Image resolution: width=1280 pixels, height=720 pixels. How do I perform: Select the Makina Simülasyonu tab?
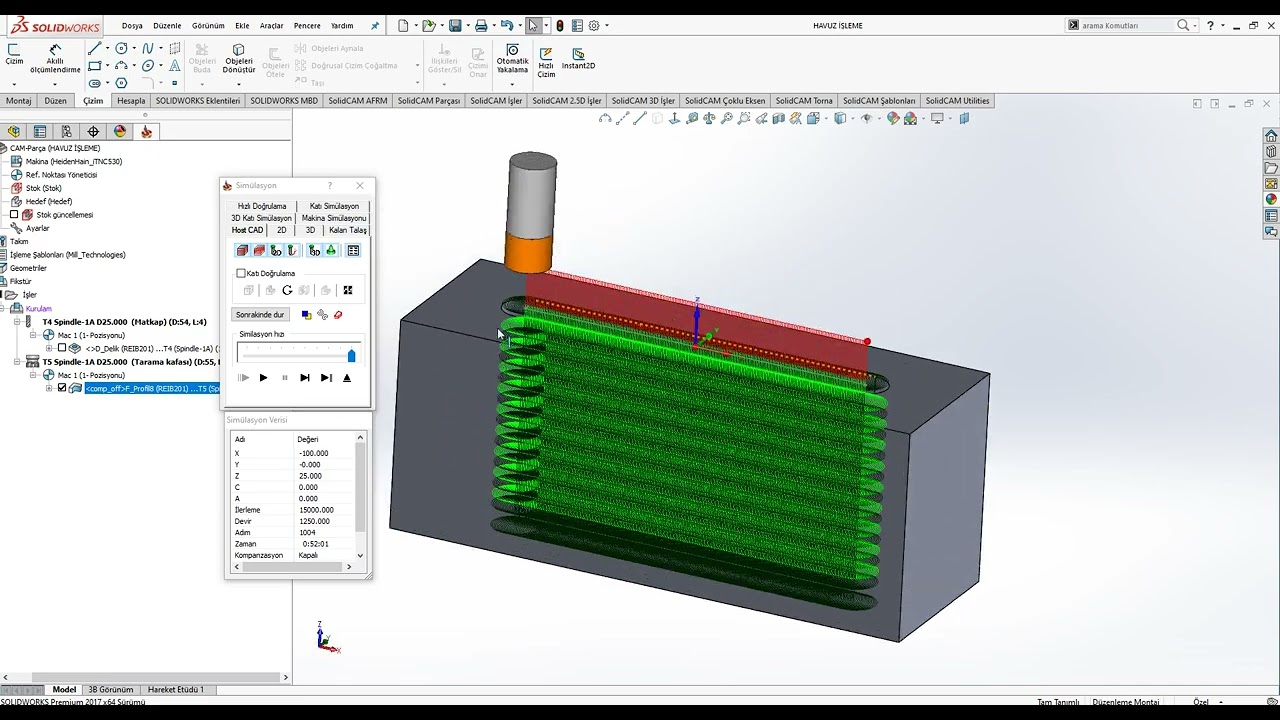(334, 218)
